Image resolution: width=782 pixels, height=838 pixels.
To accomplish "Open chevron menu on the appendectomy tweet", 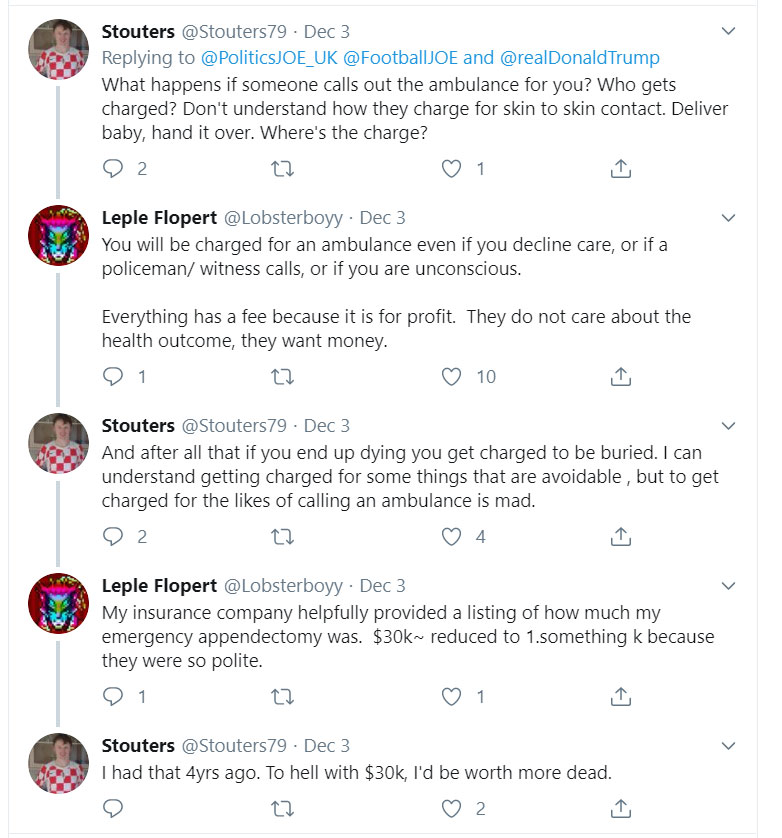I will click(x=729, y=586).
